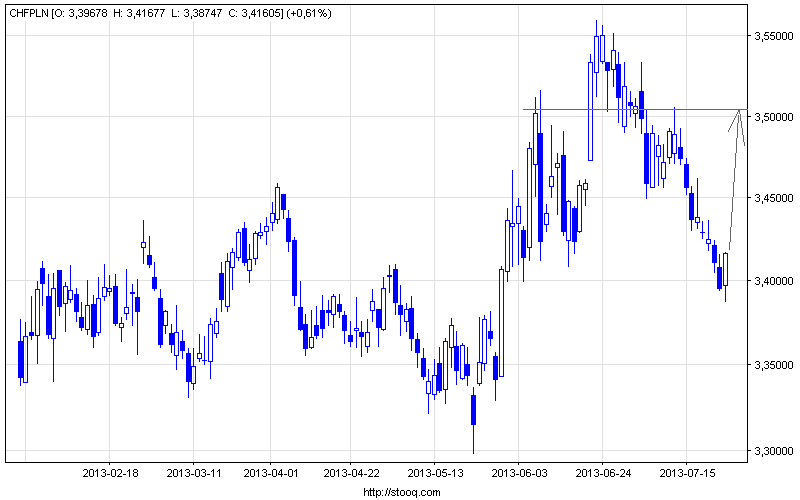Click the 3,40000 price axis label
The width and height of the screenshot is (800, 500).
click(x=774, y=281)
